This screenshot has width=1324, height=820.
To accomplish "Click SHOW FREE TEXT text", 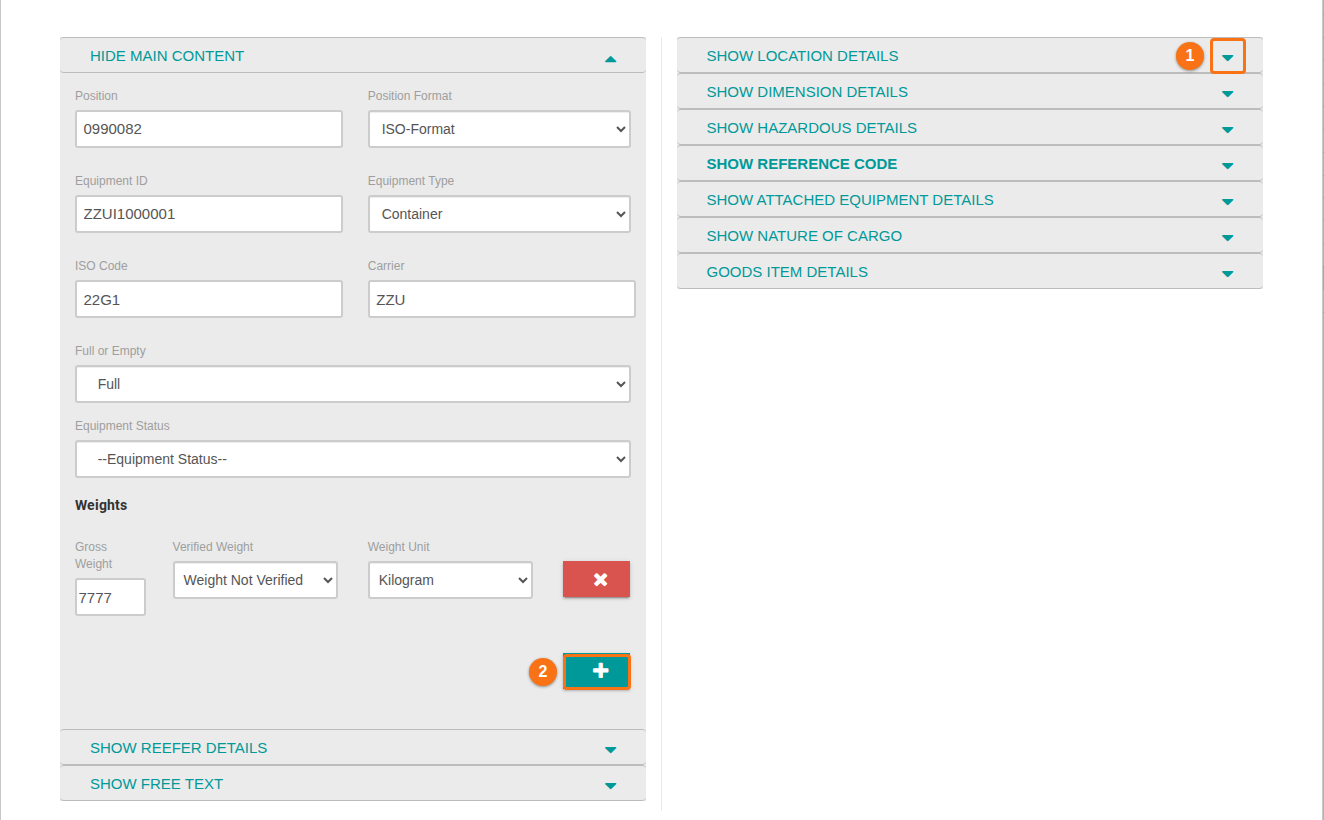I will click(157, 784).
